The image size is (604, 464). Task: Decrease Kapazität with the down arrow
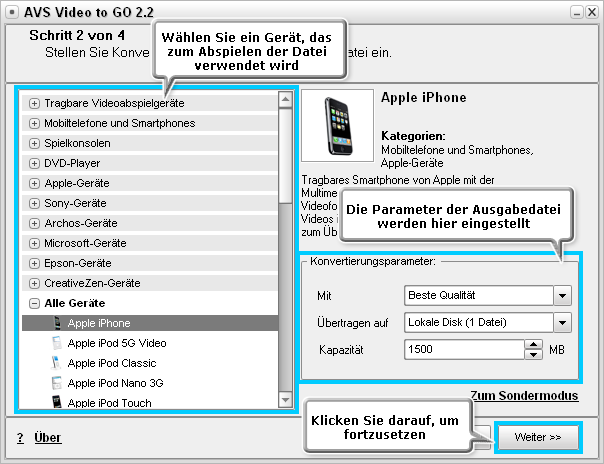tap(534, 355)
